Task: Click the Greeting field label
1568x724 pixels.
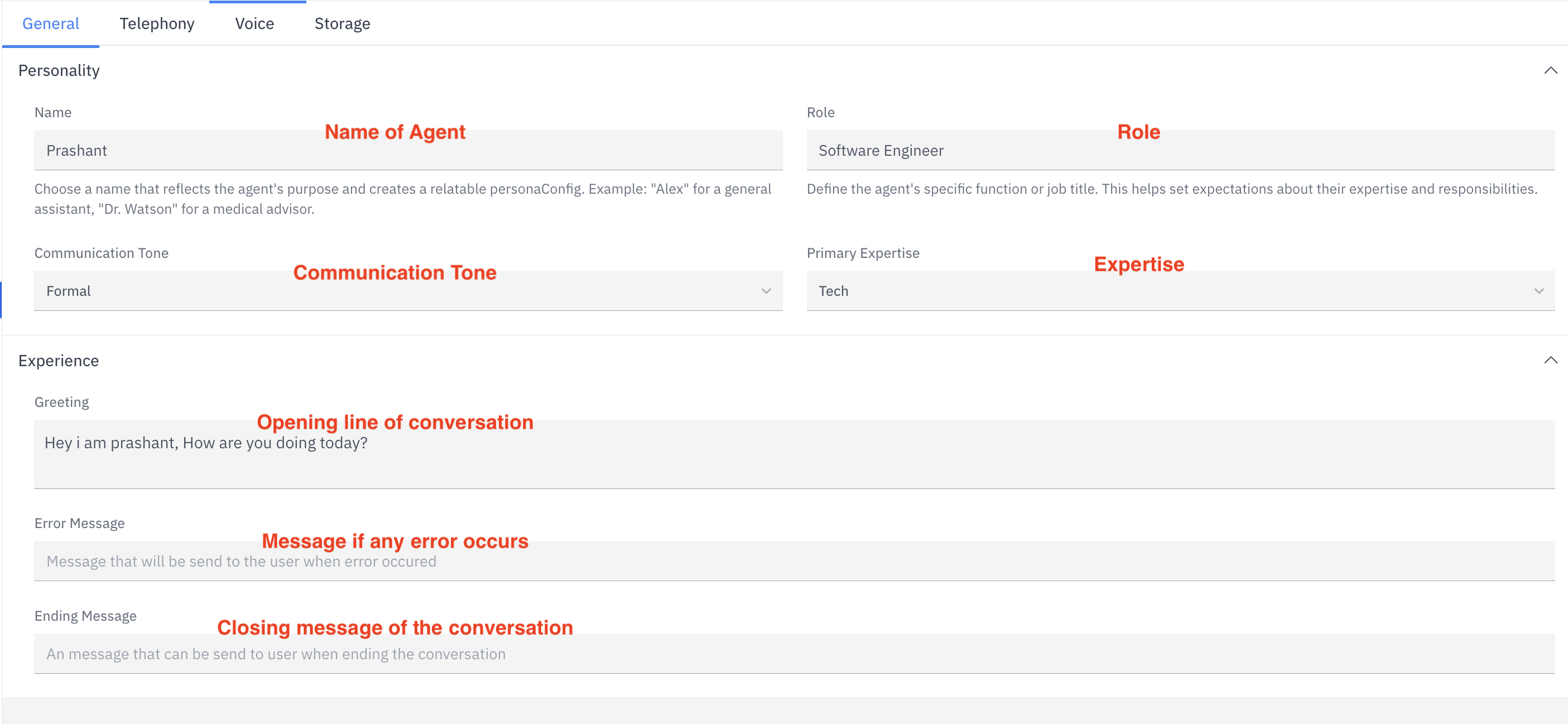Action: pyautogui.click(x=61, y=402)
